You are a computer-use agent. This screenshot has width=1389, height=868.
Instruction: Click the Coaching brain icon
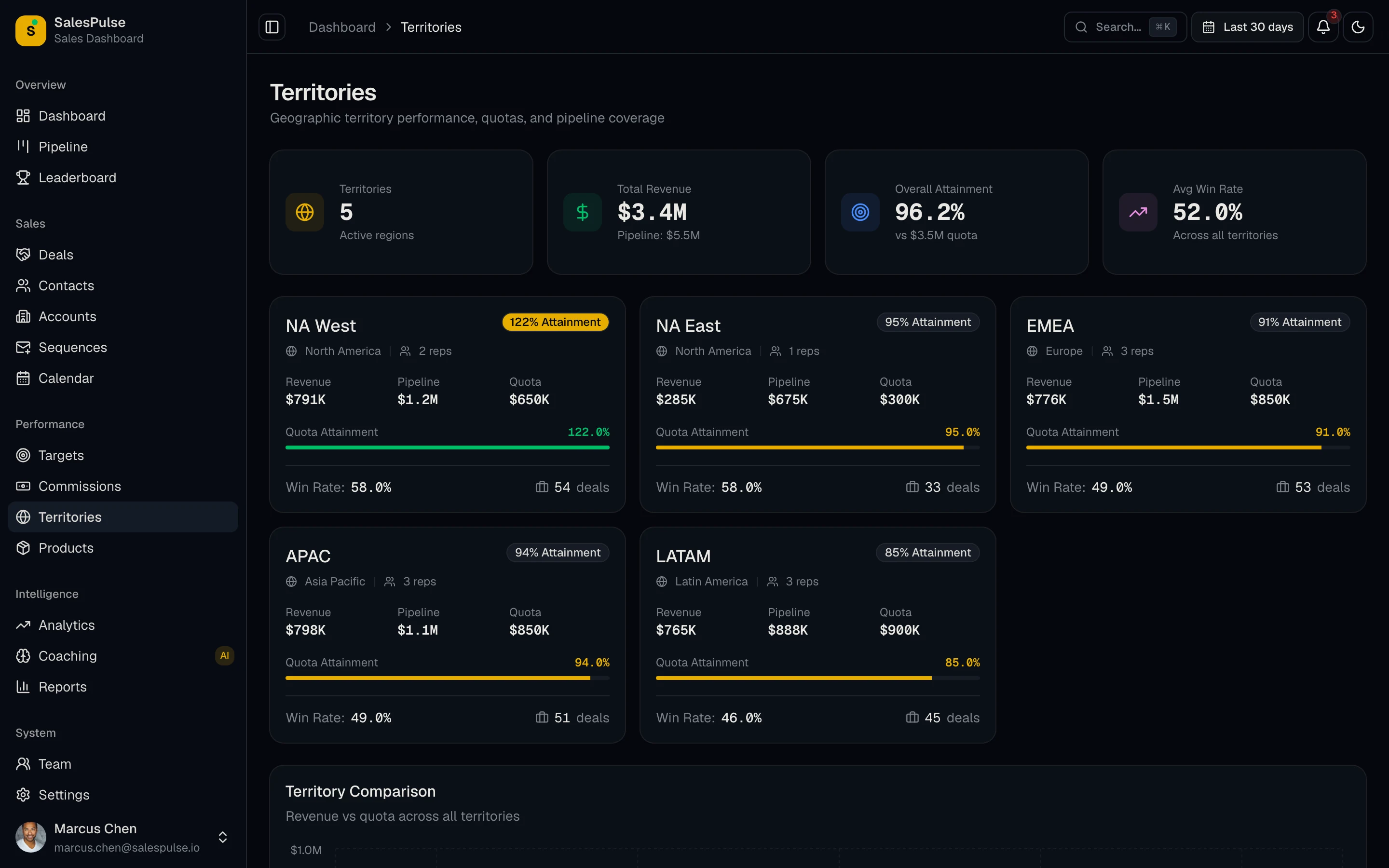[23, 656]
